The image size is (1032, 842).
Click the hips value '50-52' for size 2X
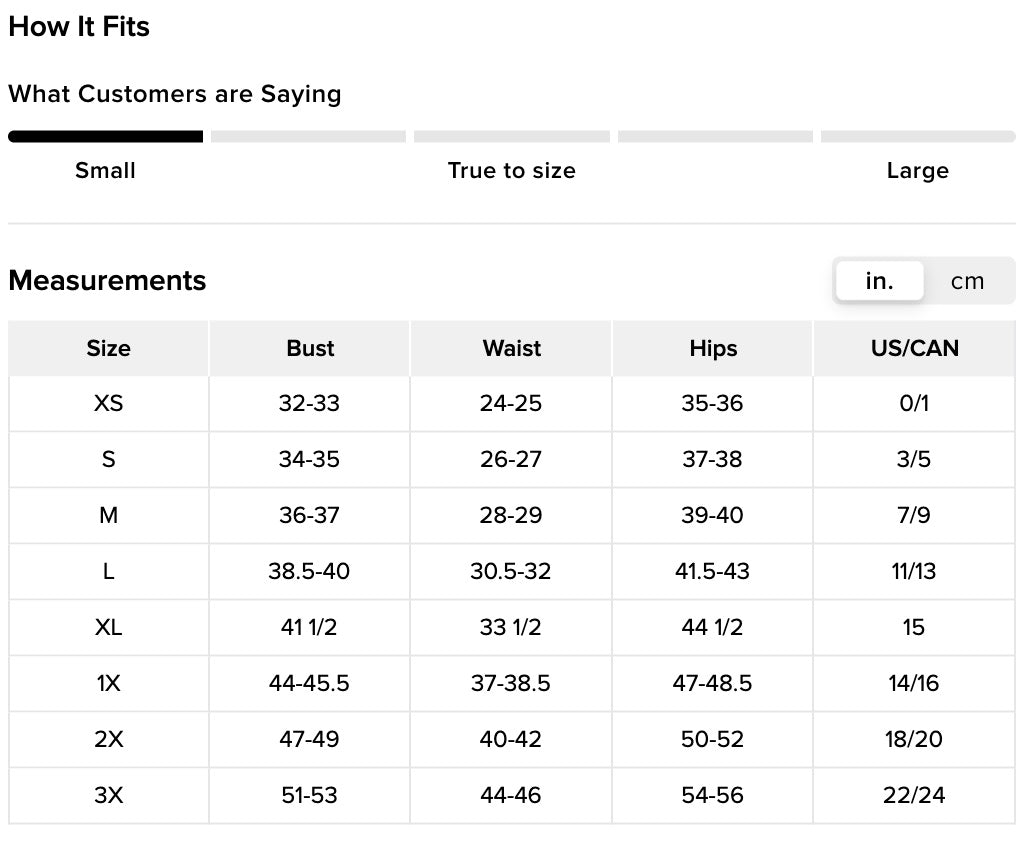pyautogui.click(x=713, y=740)
